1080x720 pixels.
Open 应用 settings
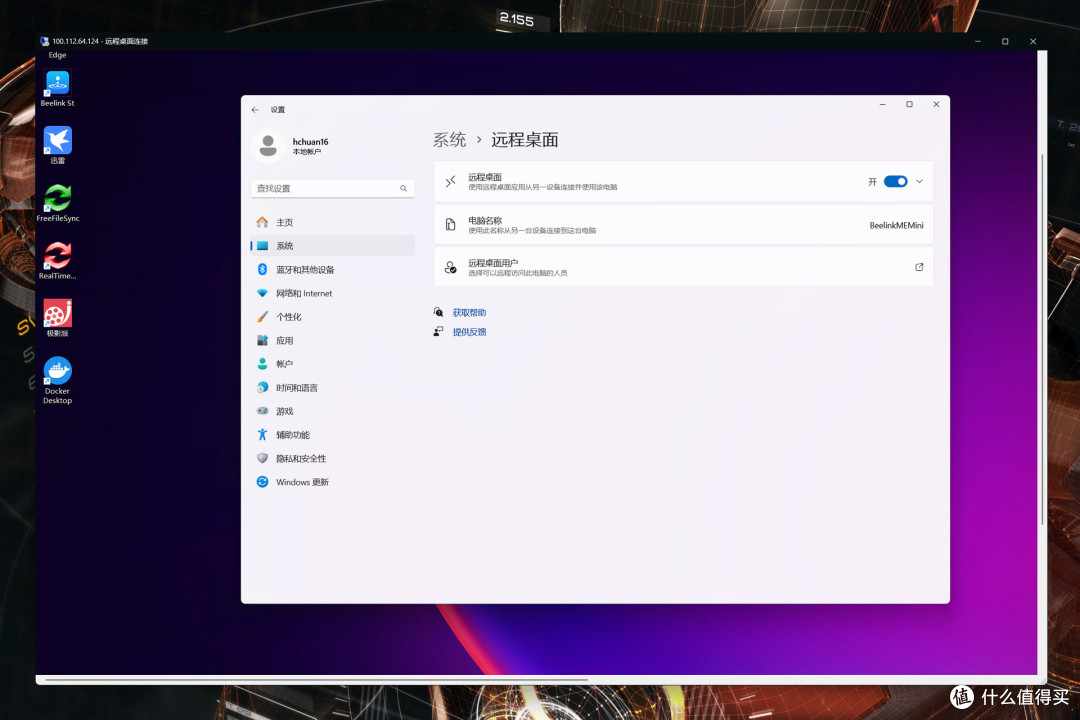click(333, 340)
